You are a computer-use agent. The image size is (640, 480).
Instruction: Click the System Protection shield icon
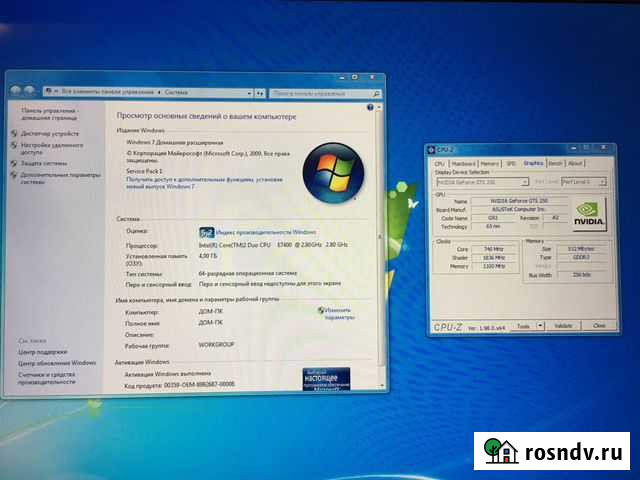click(13, 162)
